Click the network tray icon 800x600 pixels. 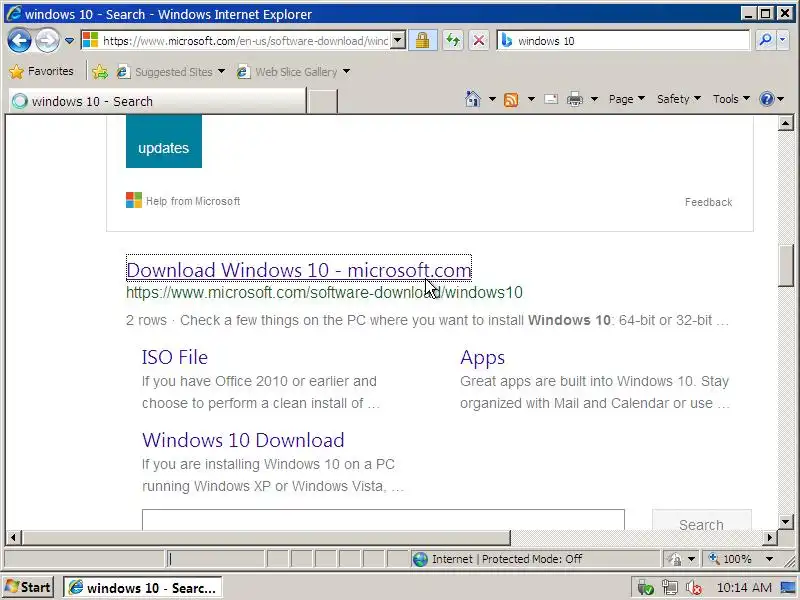click(x=669, y=588)
